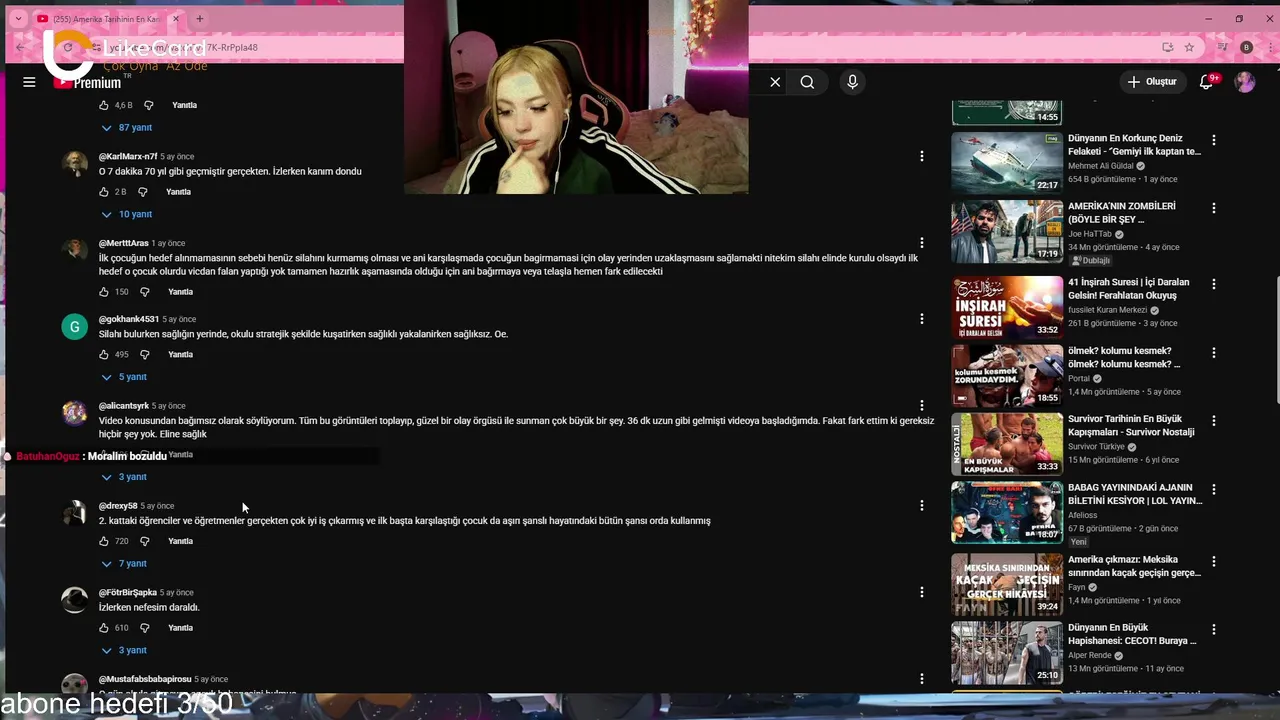Clear the search box with the X icon

point(775,82)
